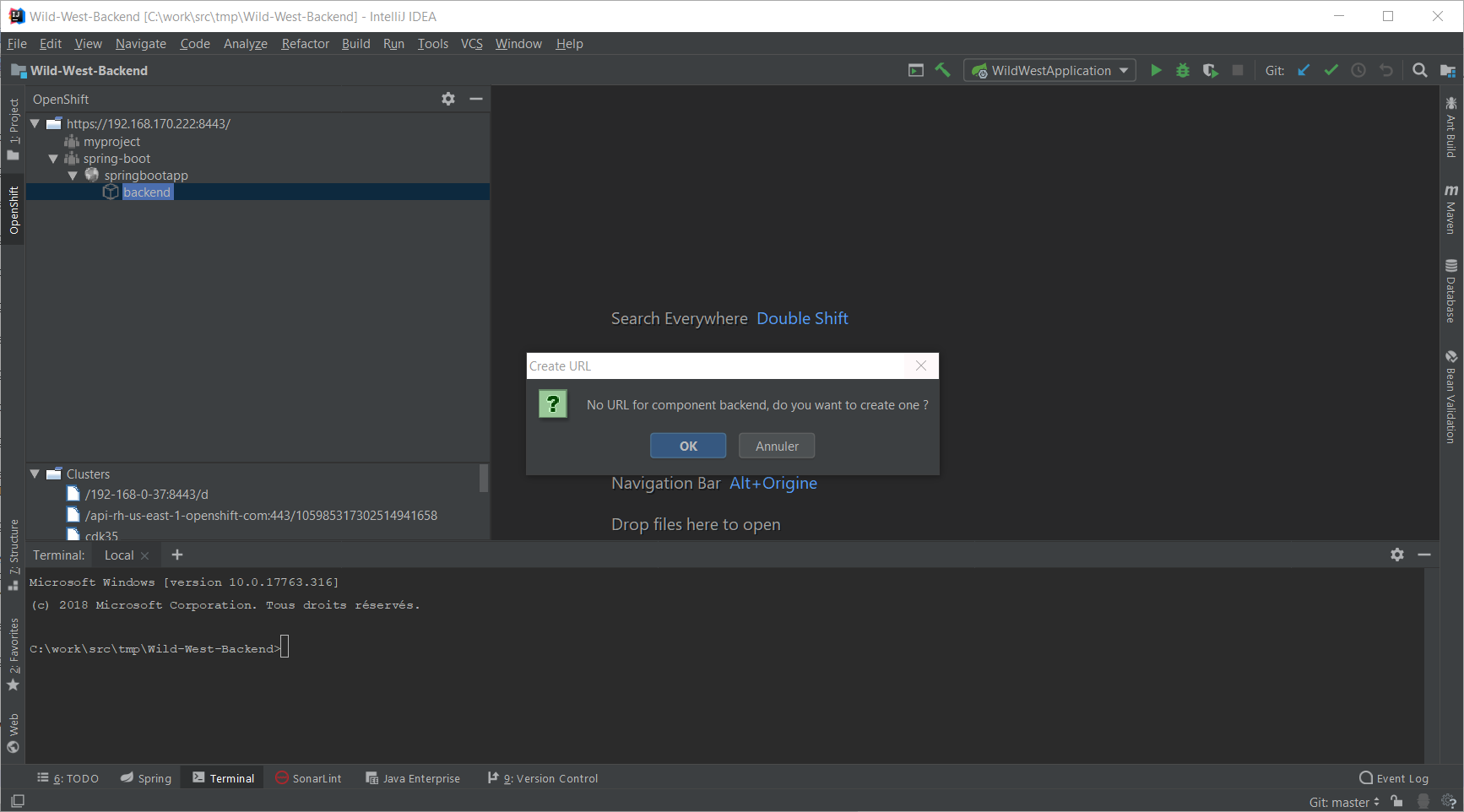The width and height of the screenshot is (1464, 812).
Task: Toggle the Ant Build tool window
Action: click(1450, 127)
